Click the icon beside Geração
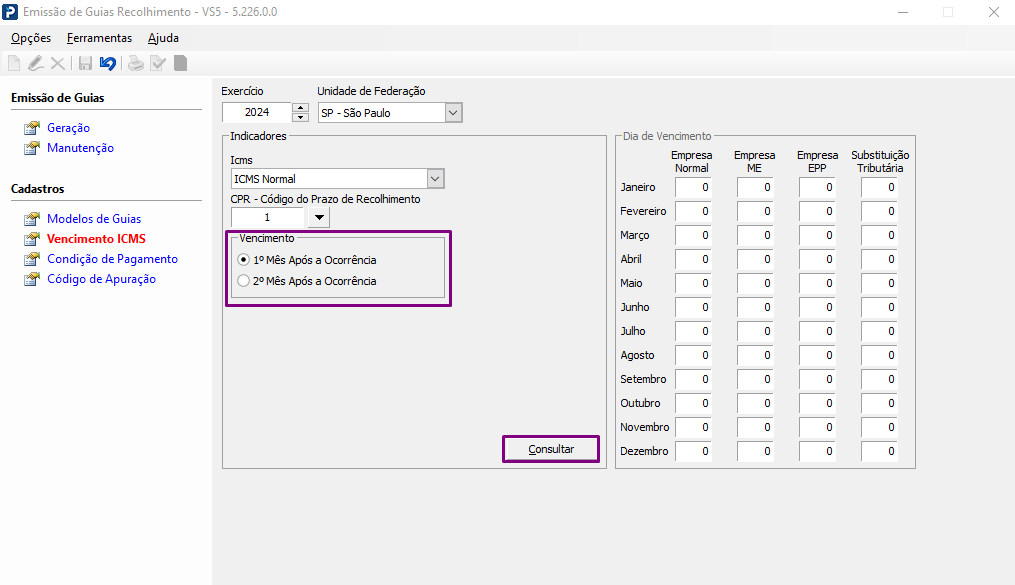 (x=32, y=128)
